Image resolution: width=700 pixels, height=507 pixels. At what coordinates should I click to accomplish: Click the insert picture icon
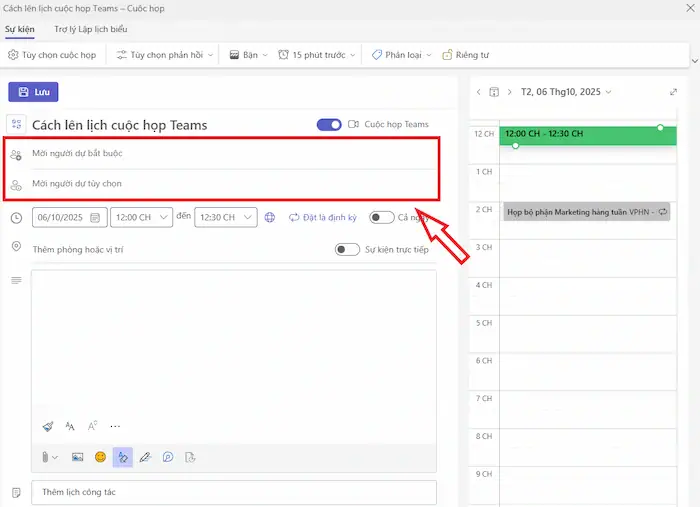pyautogui.click(x=78, y=457)
